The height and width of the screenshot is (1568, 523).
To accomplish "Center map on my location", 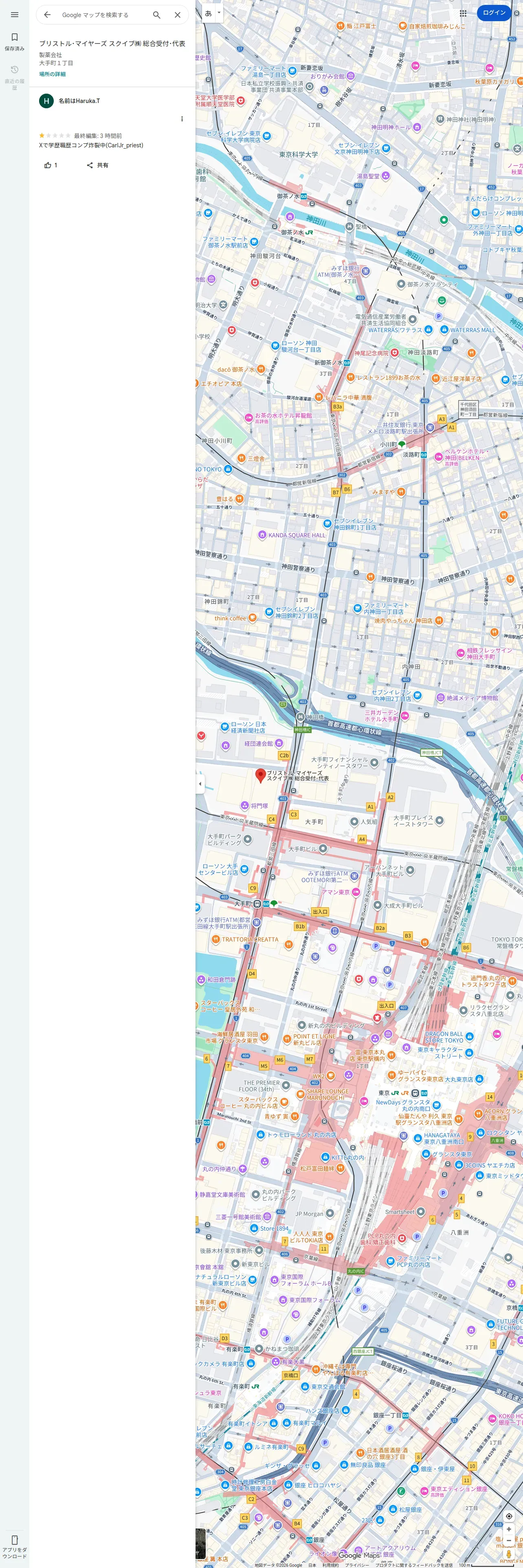I will click(x=509, y=1516).
